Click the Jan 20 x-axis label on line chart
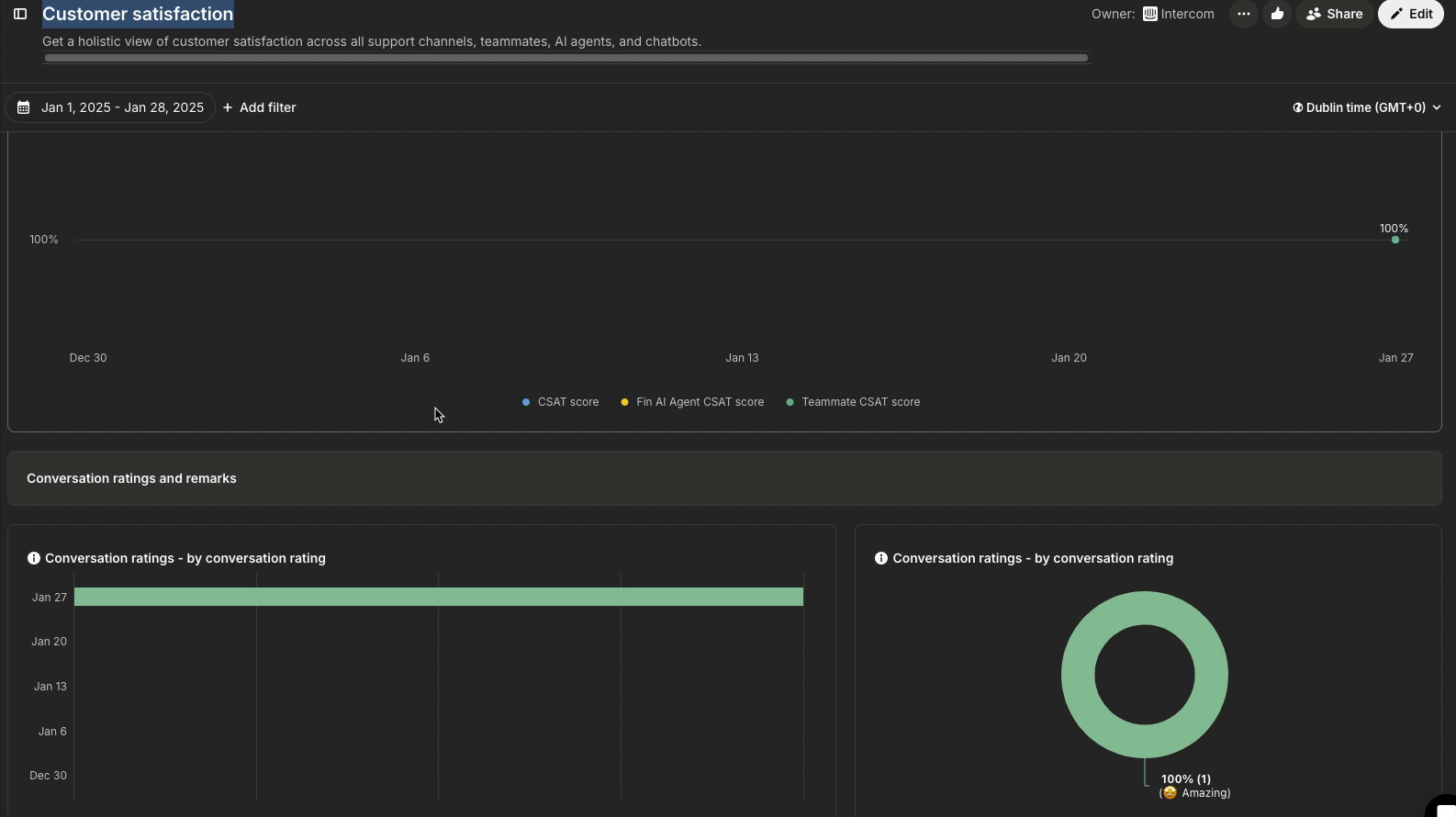The height and width of the screenshot is (817, 1456). pos(1069,358)
